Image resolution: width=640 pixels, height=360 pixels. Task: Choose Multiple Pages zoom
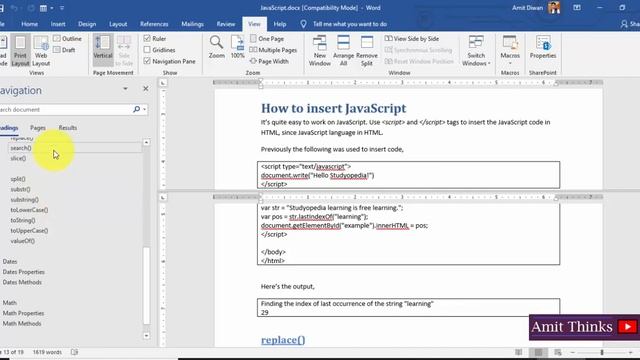tap(273, 50)
